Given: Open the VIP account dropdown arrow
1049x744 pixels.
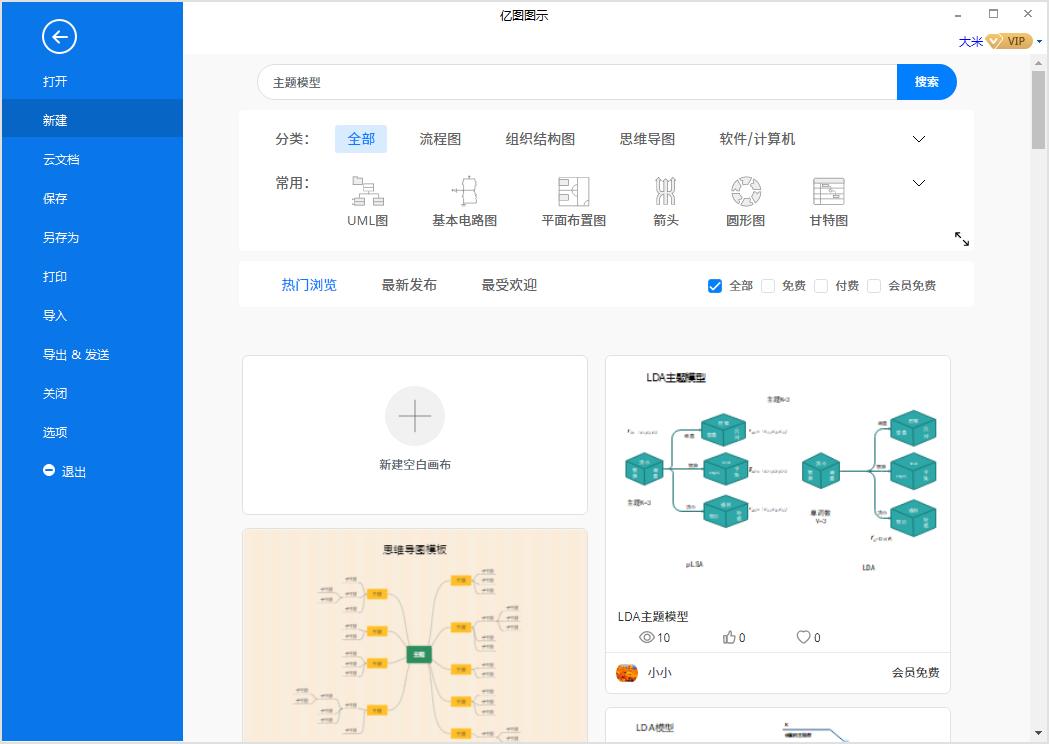Looking at the screenshot, I should pos(1038,41).
